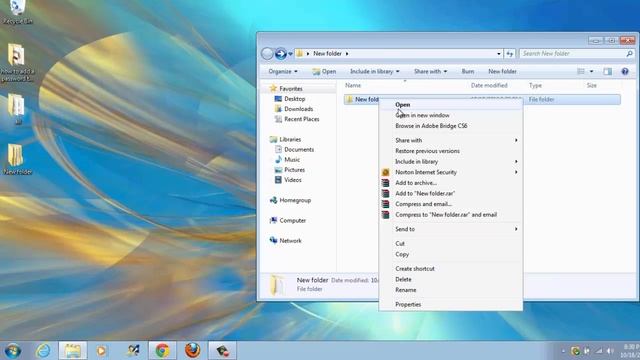Screen dimensions: 640x360
Task: Click the volume speaker tray icon
Action: tap(610, 351)
